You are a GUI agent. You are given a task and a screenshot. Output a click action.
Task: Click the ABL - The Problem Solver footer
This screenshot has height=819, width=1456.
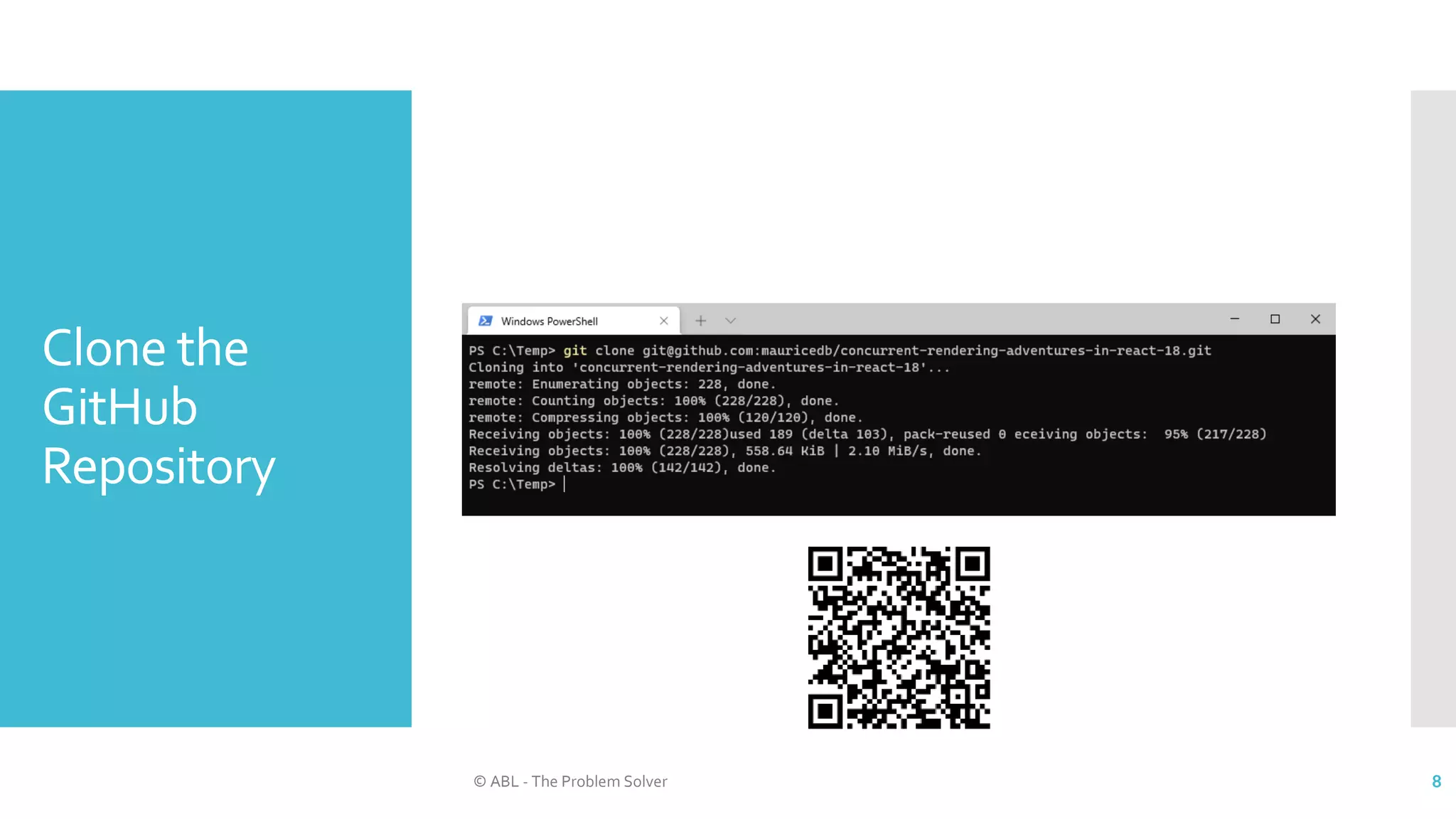coord(570,781)
